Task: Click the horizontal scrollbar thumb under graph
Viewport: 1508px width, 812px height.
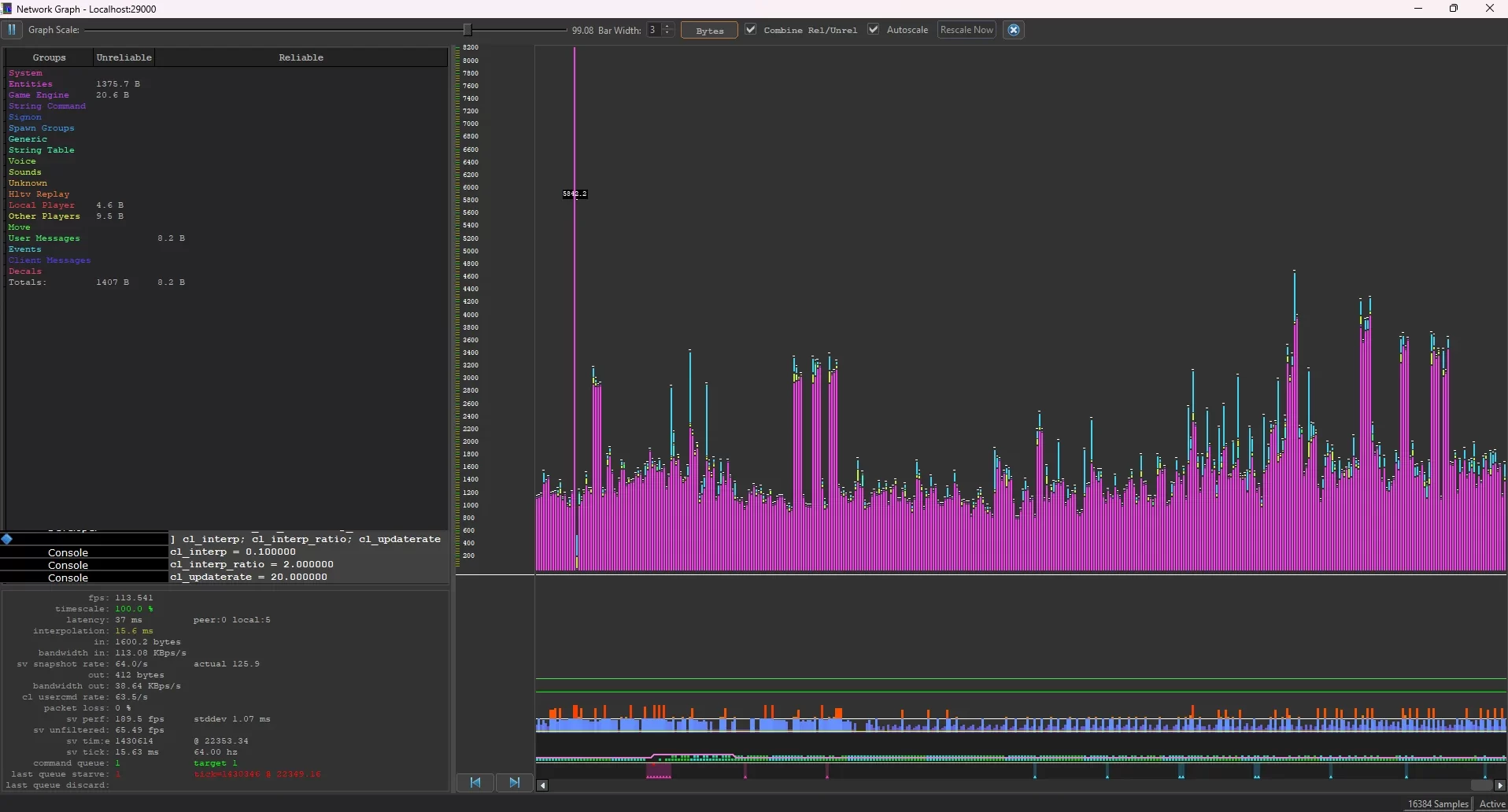Action: [x=1482, y=785]
